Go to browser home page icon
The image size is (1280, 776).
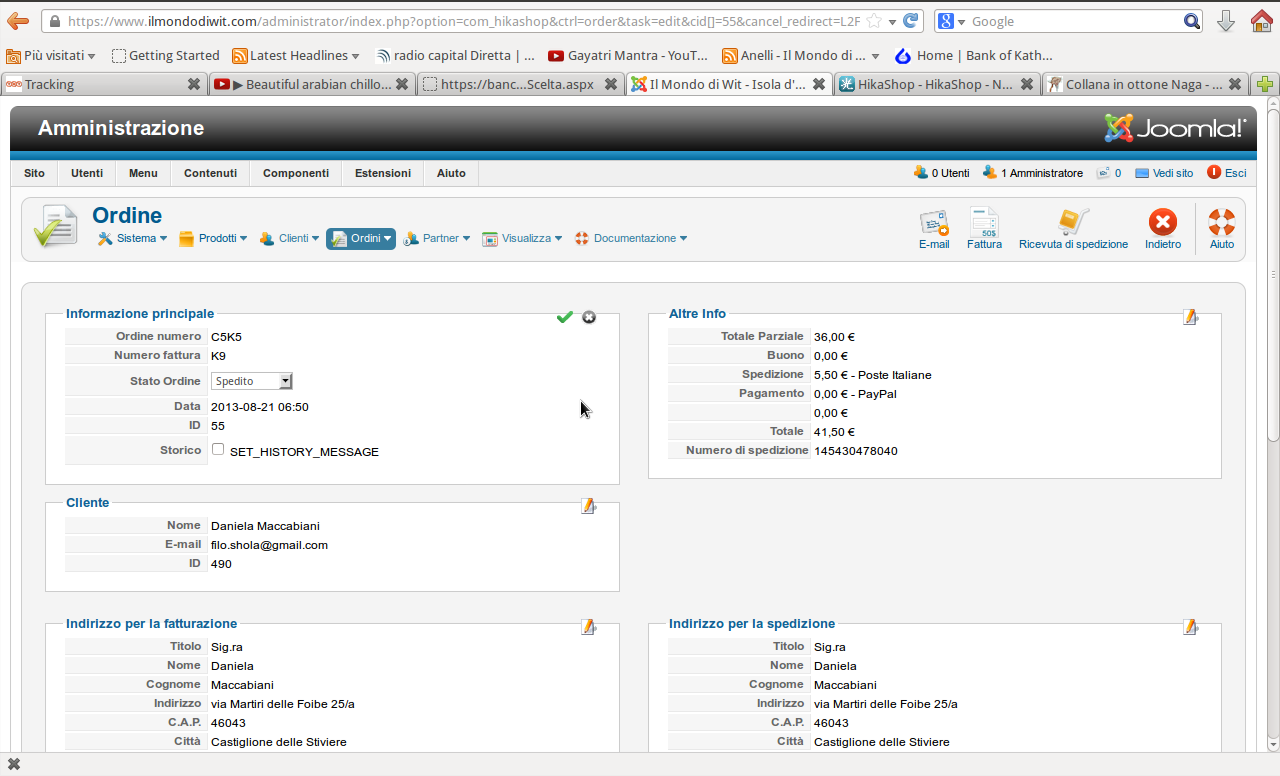pyautogui.click(x=1261, y=21)
